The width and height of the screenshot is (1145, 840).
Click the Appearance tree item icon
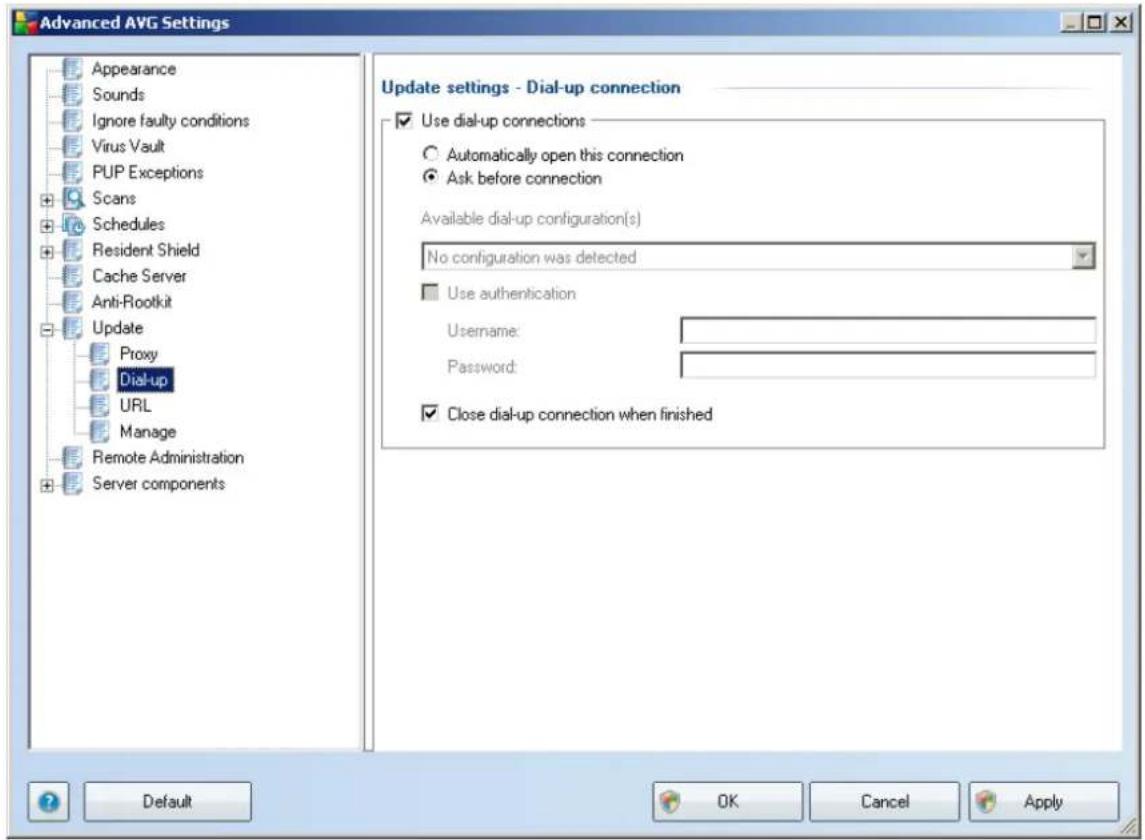(x=72, y=69)
